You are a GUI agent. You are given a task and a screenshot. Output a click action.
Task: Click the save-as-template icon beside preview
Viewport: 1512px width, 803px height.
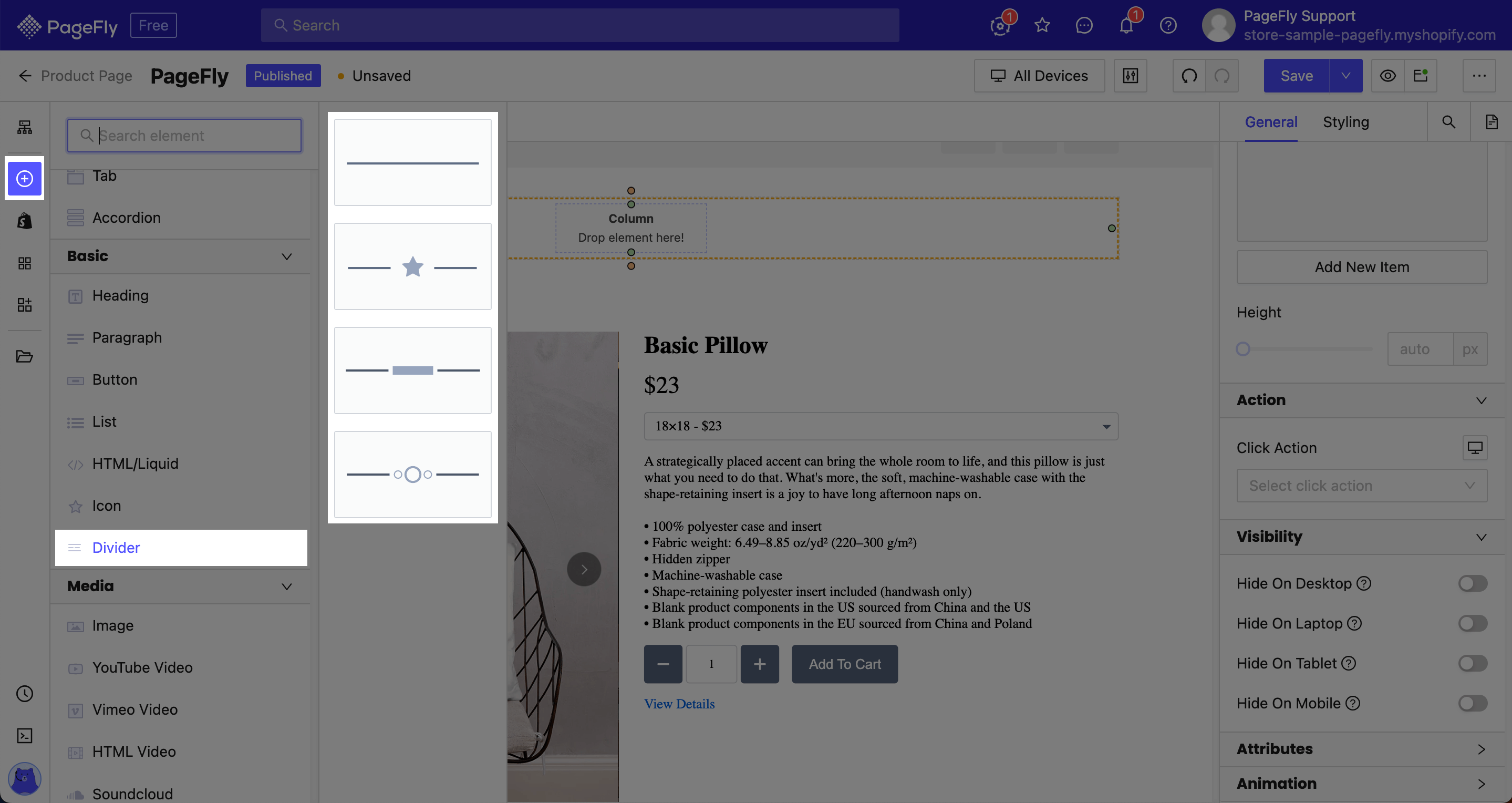click(1421, 76)
